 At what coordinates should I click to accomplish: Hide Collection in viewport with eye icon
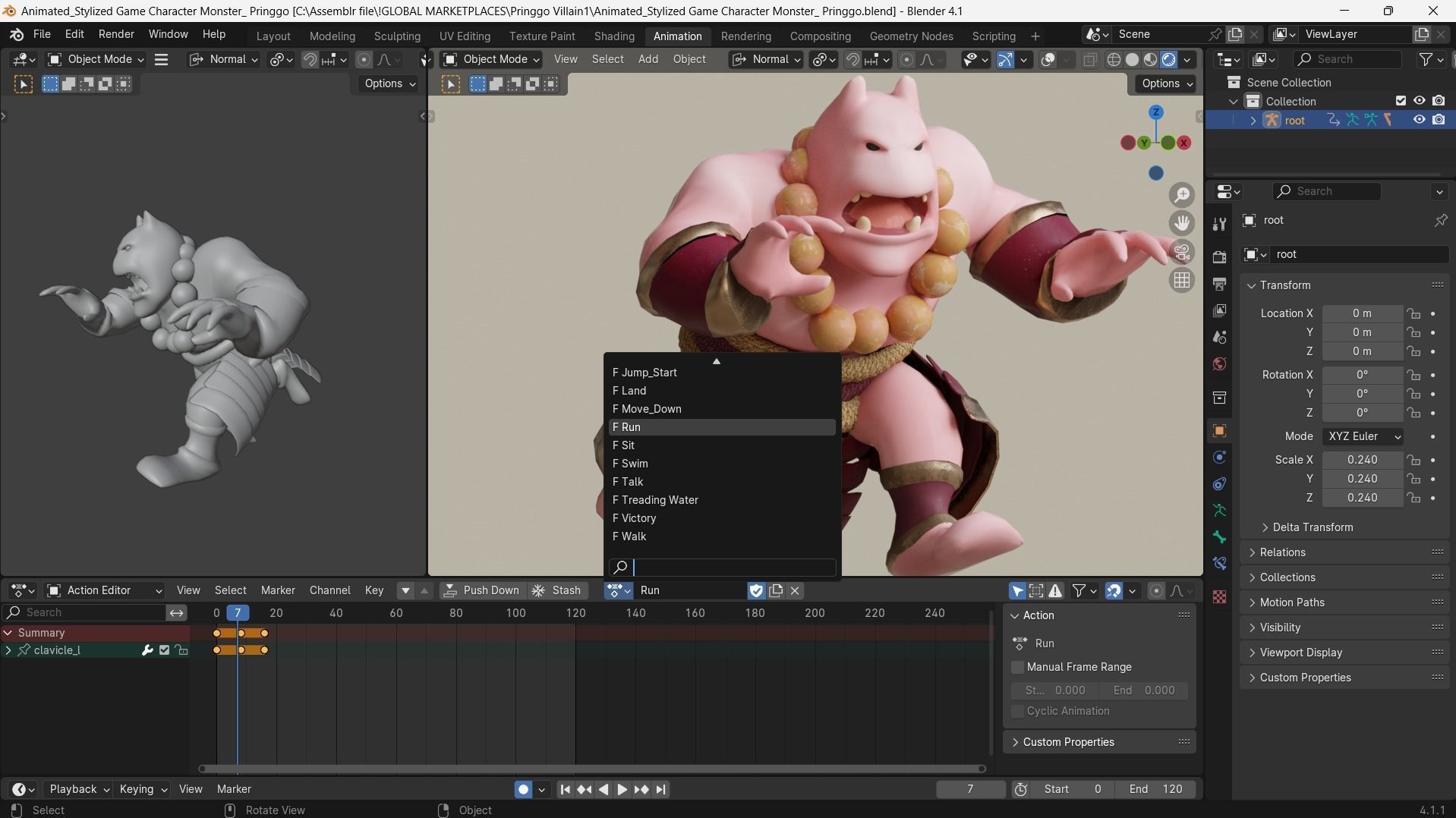pos(1419,101)
